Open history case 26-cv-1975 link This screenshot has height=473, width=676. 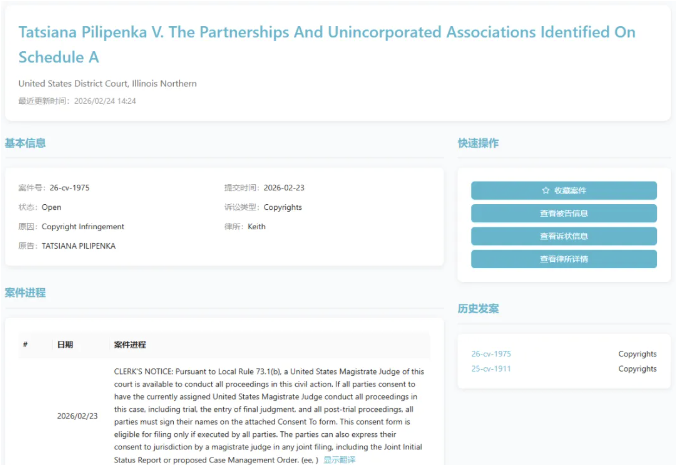coord(491,354)
